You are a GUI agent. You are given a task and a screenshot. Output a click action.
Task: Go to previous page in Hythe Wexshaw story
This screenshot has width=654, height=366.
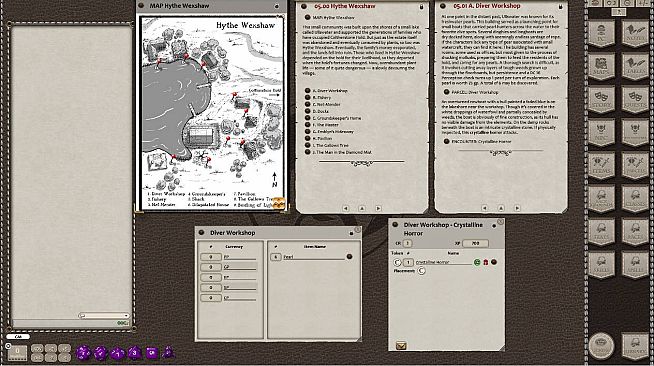[345, 208]
